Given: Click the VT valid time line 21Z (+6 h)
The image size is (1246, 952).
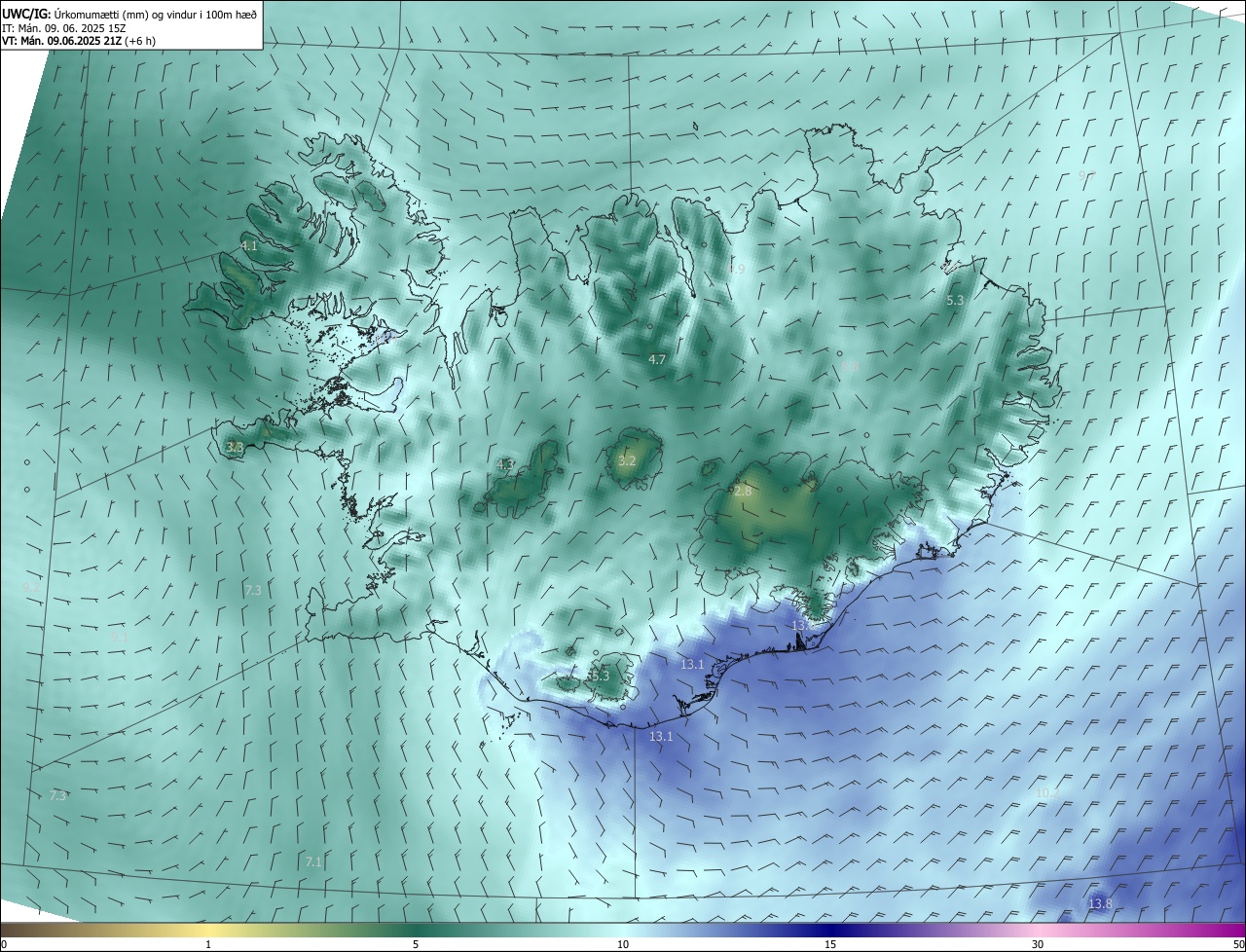Looking at the screenshot, I should coord(79,41).
